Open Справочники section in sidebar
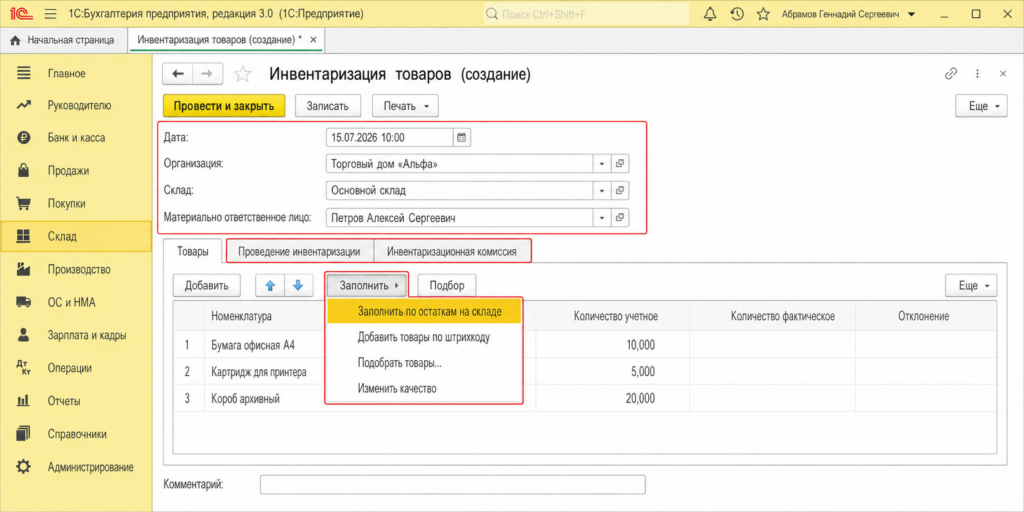1024x512 pixels. coord(76,434)
